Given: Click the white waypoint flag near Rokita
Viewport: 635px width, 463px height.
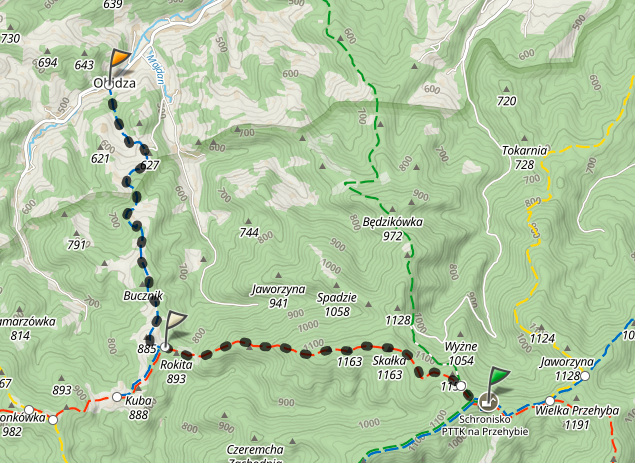Looking at the screenshot, I should click(x=175, y=325).
